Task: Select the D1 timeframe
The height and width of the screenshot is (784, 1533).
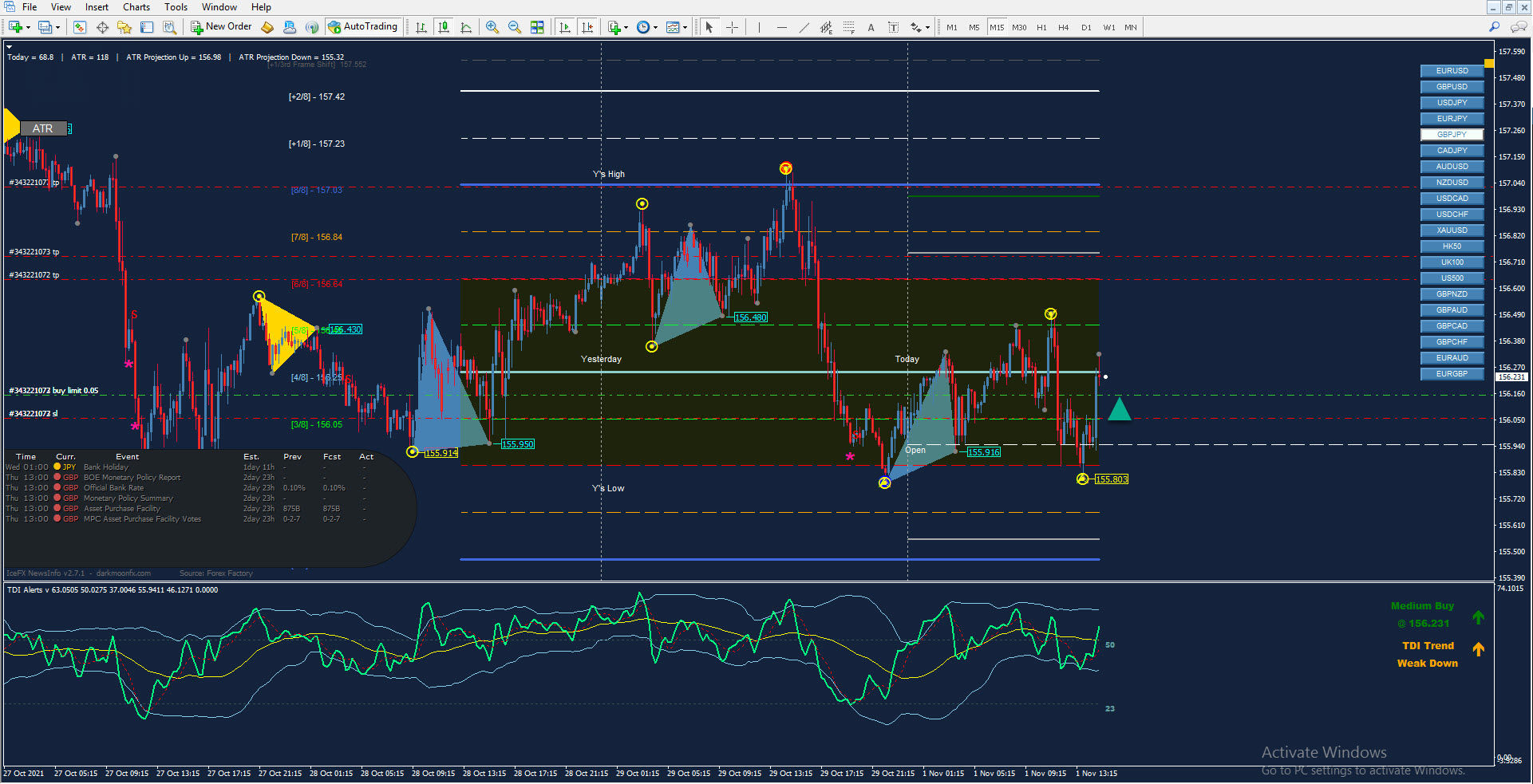Action: coord(1086,27)
